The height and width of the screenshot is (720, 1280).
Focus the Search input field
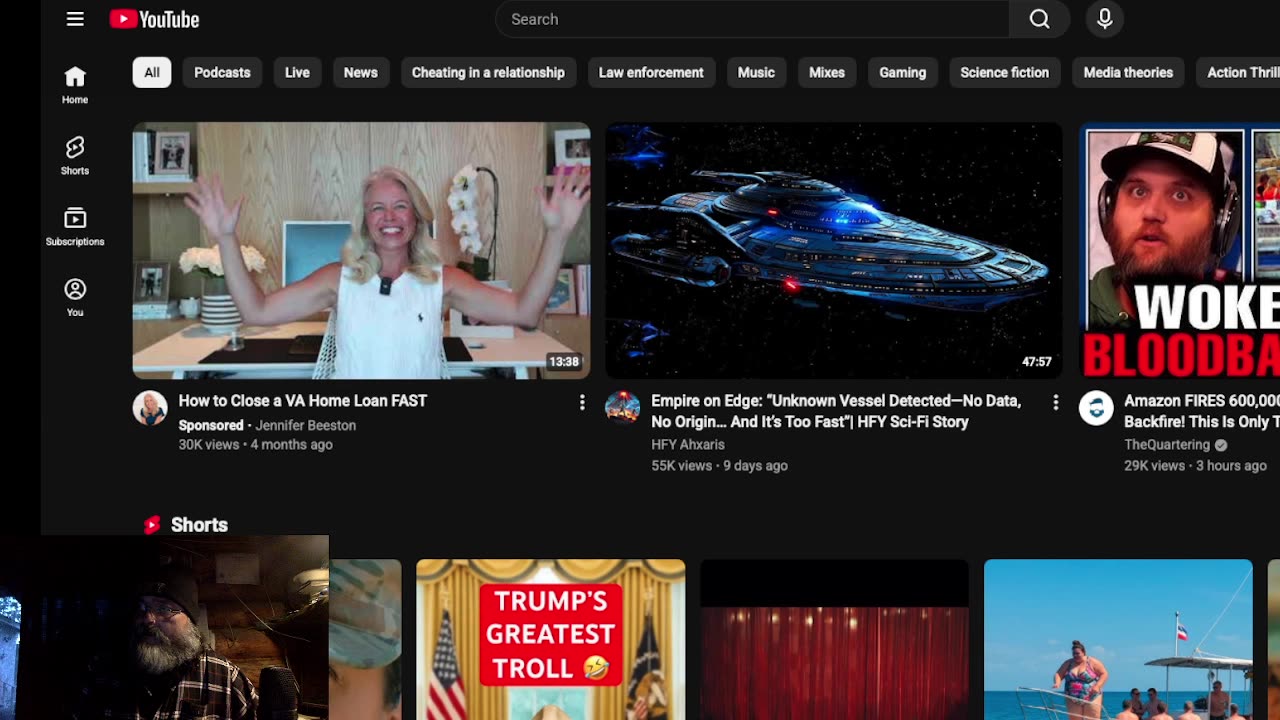[752, 19]
